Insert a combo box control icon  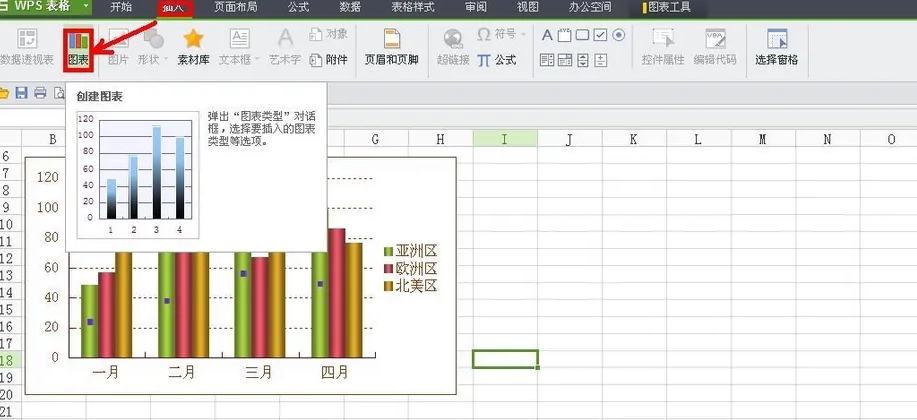point(564,60)
